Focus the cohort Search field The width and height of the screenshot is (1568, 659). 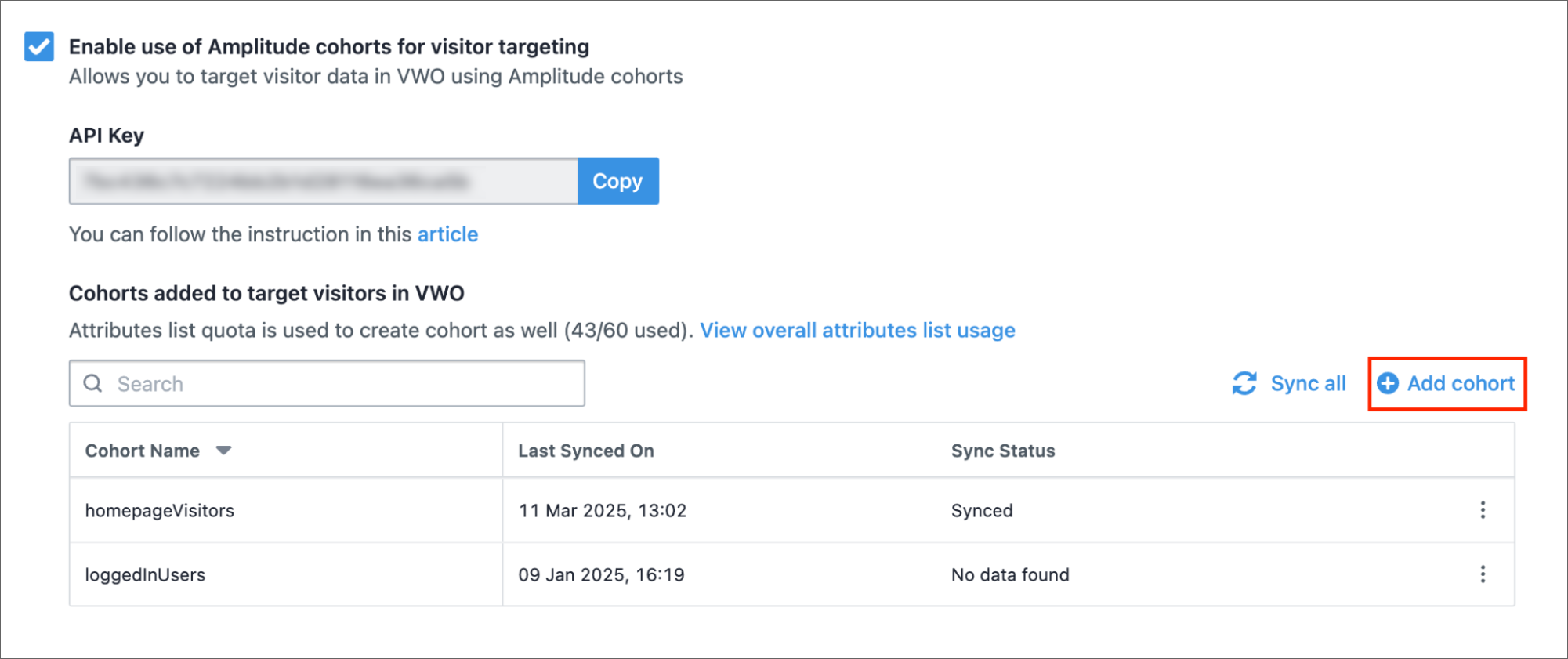[x=327, y=383]
